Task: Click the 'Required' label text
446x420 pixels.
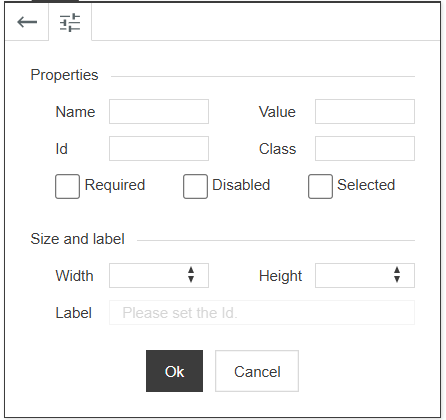Action: (115, 185)
